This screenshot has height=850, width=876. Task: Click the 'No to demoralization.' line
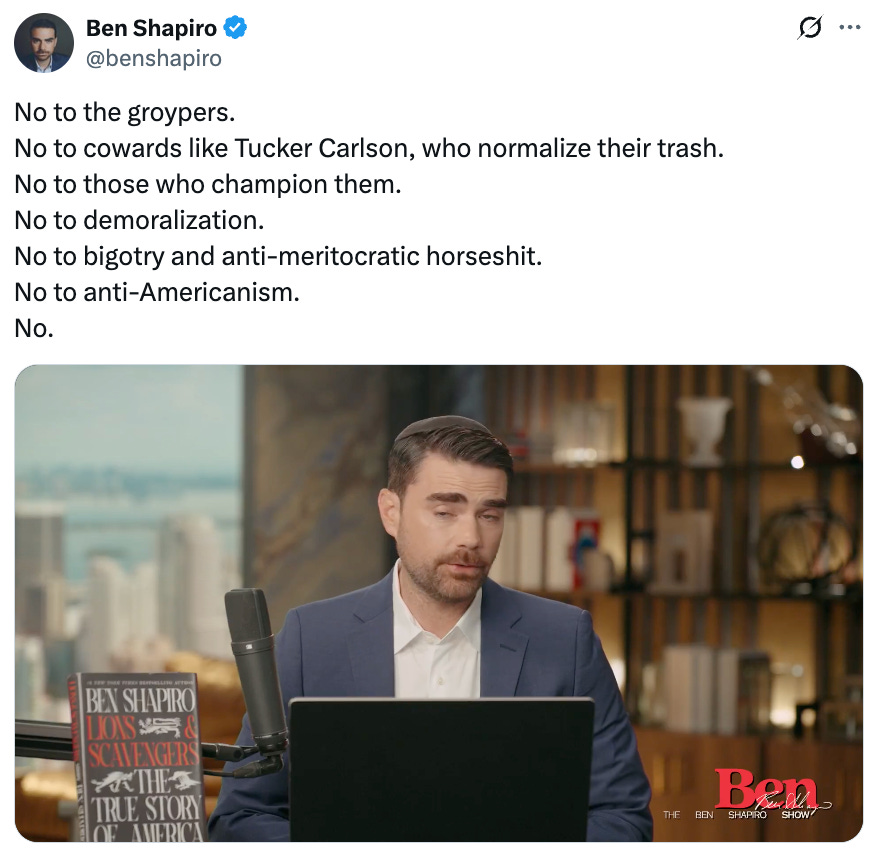click(139, 220)
